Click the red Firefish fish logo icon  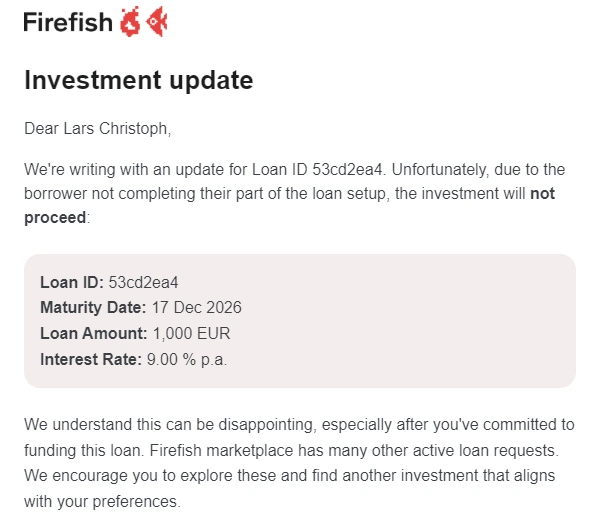tap(157, 22)
